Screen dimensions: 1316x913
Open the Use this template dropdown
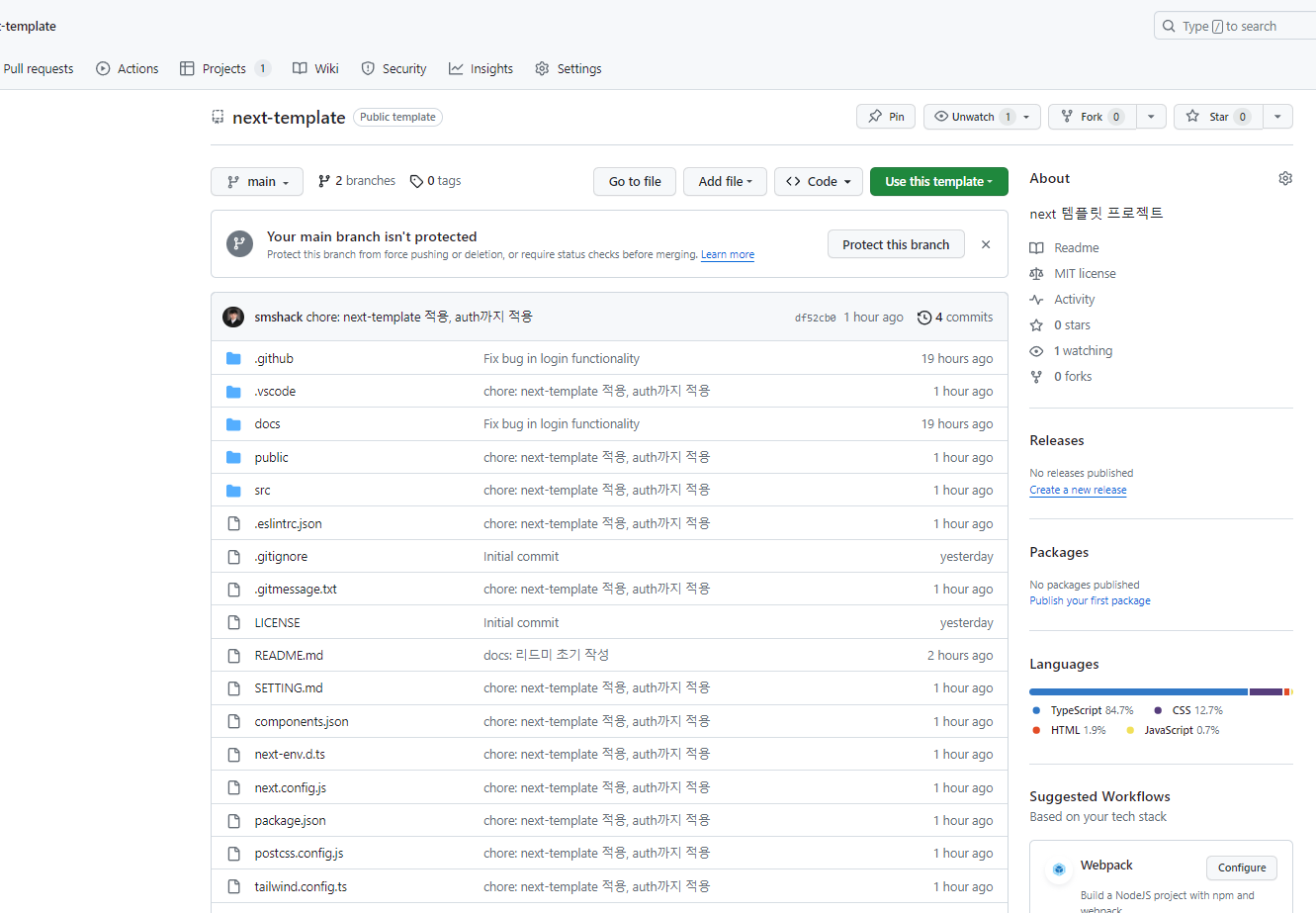click(939, 181)
